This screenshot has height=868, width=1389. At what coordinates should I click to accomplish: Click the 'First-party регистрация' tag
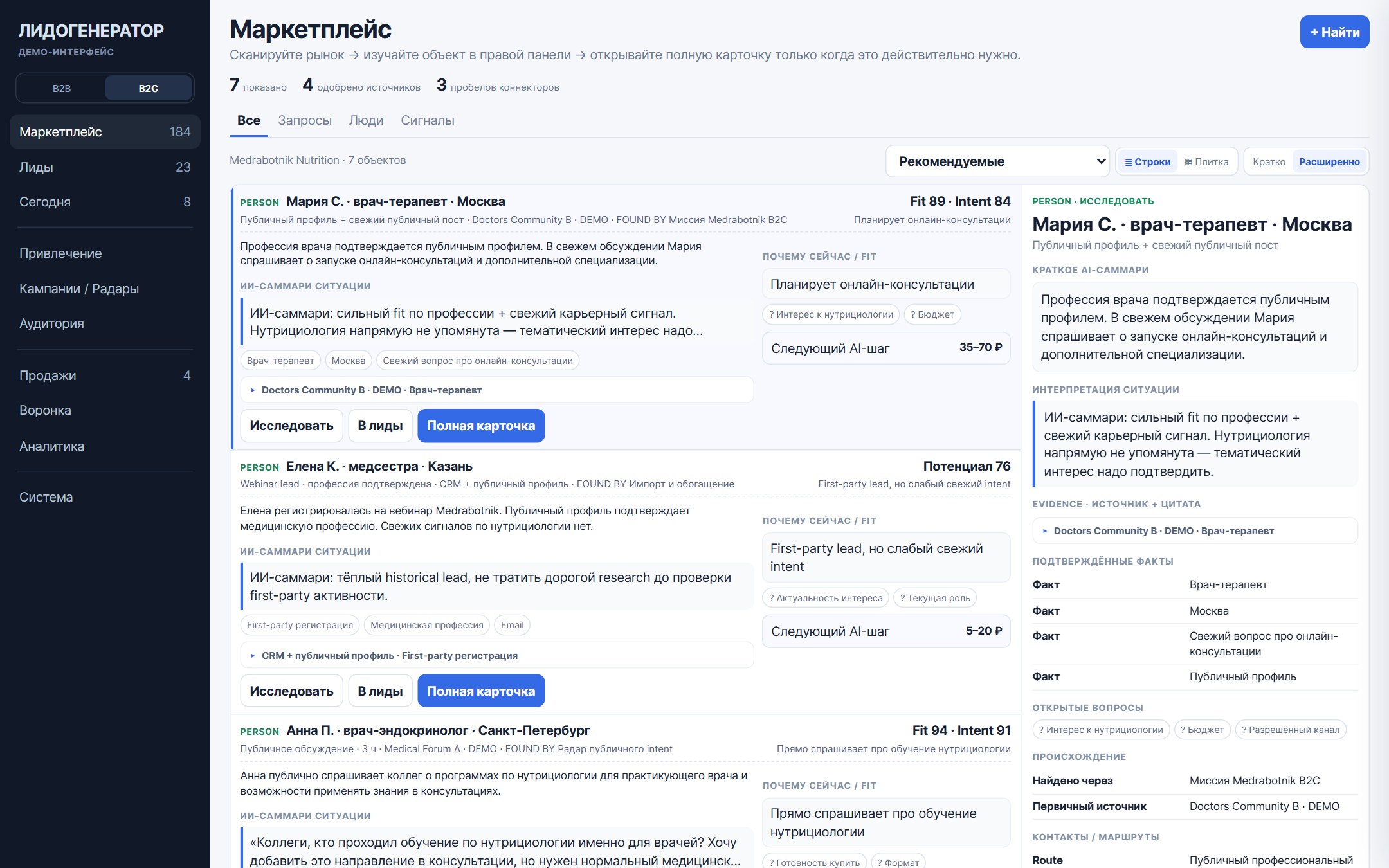point(300,625)
